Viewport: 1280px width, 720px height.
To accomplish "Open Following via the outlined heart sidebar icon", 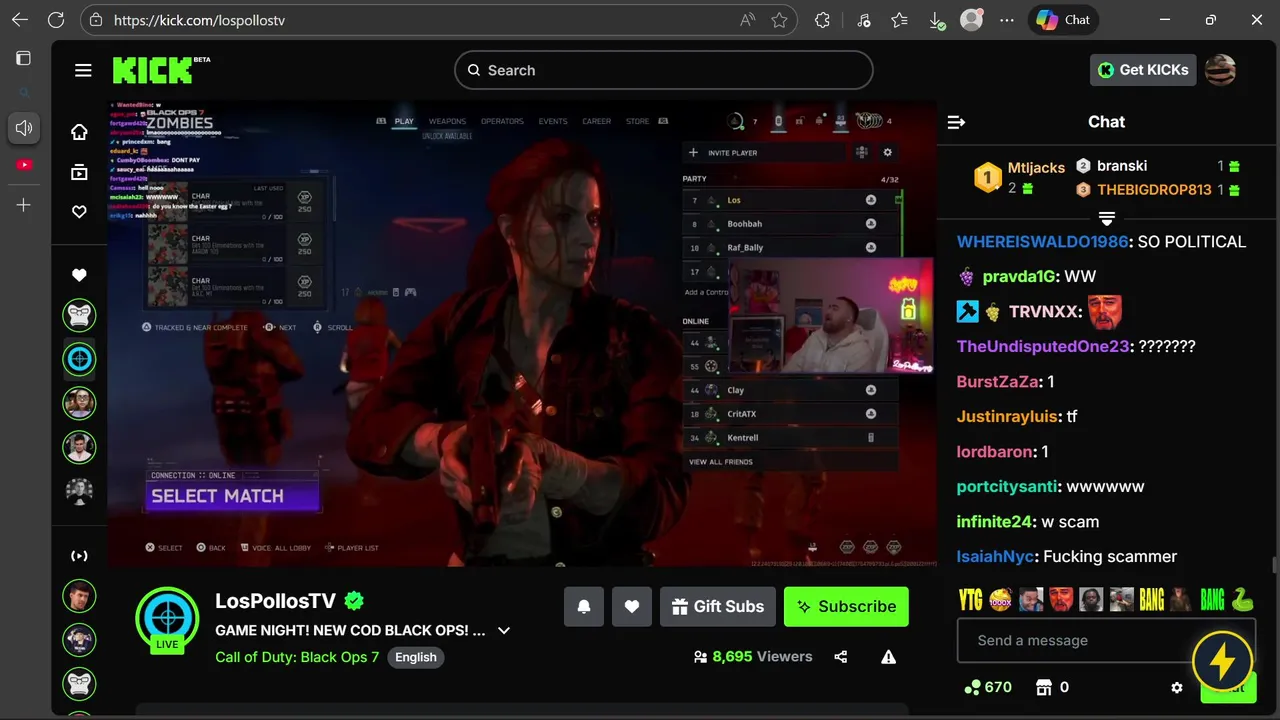I will (79, 212).
